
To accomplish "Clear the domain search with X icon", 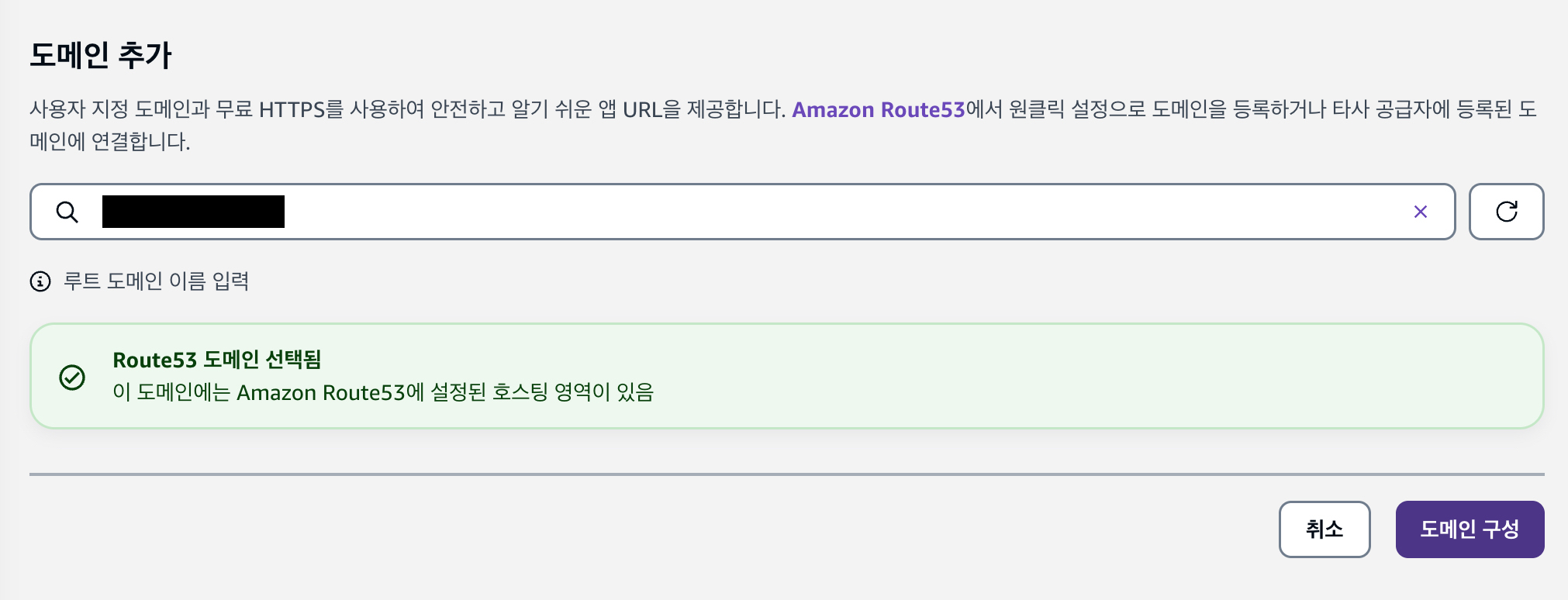I will coord(1420,212).
